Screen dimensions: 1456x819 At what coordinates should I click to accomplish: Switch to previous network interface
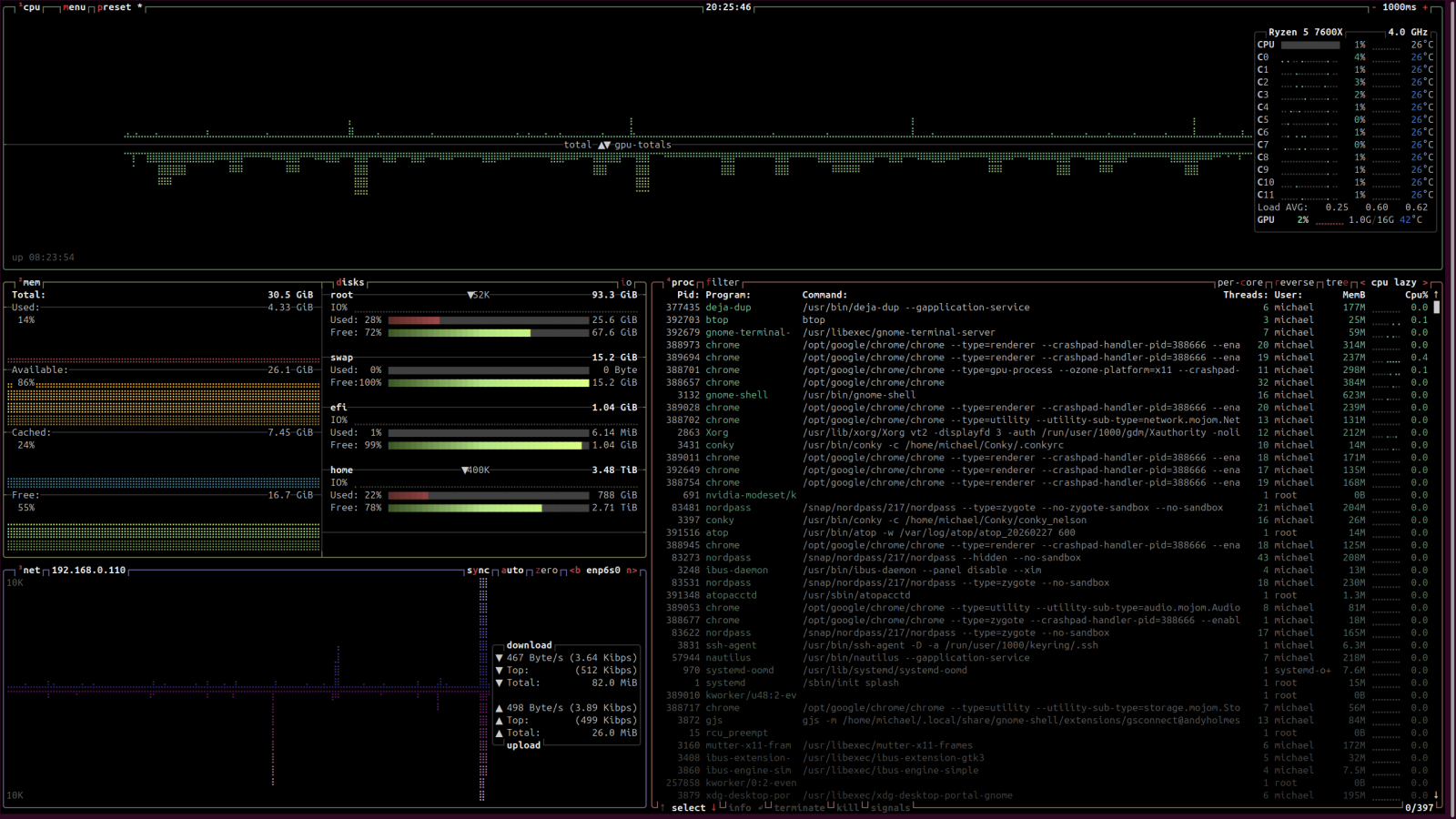click(575, 571)
